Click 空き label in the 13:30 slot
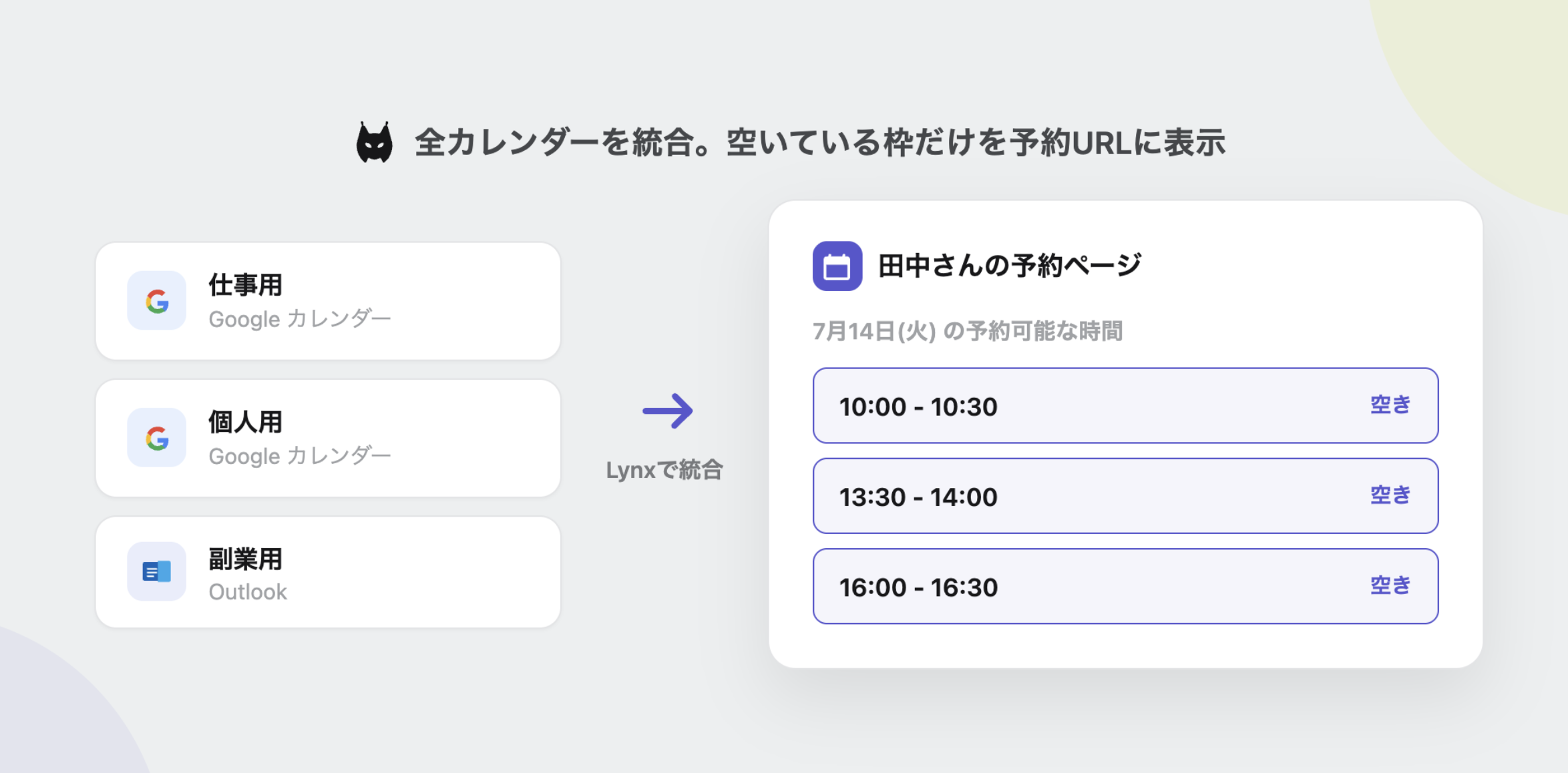Viewport: 1568px width, 773px height. point(1390,495)
